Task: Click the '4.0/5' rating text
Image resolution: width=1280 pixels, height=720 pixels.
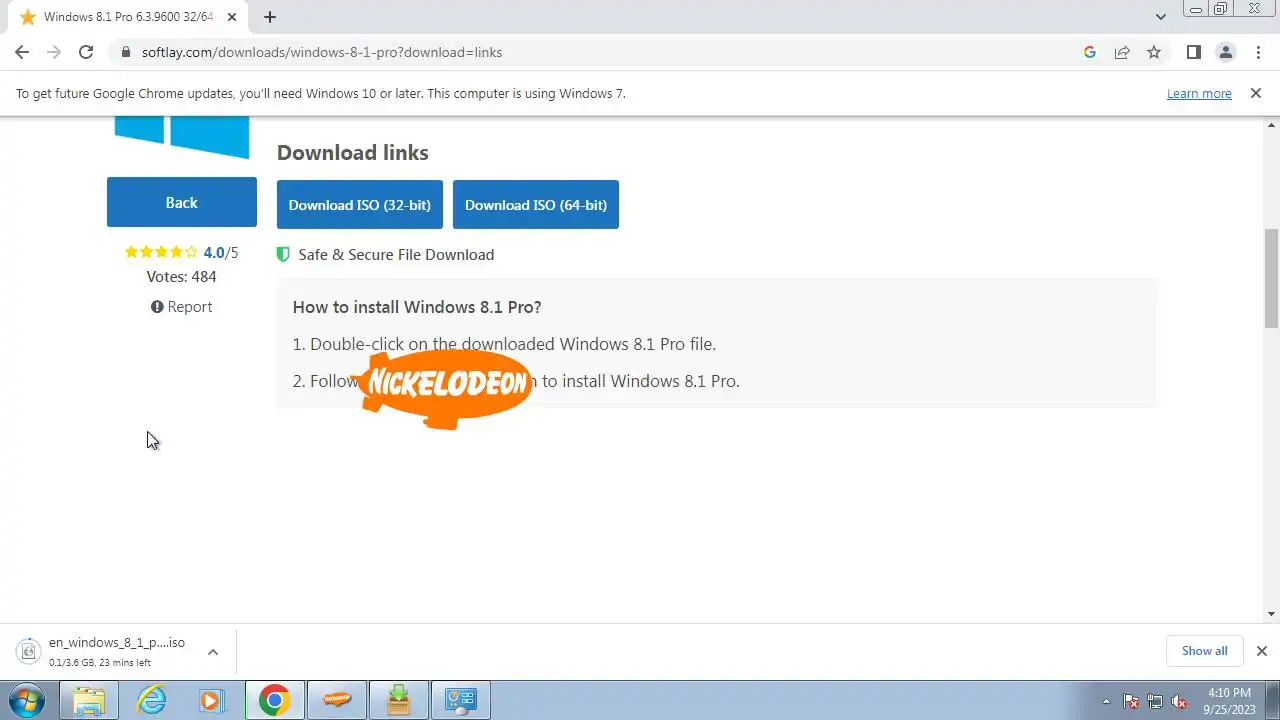Action: [x=221, y=253]
